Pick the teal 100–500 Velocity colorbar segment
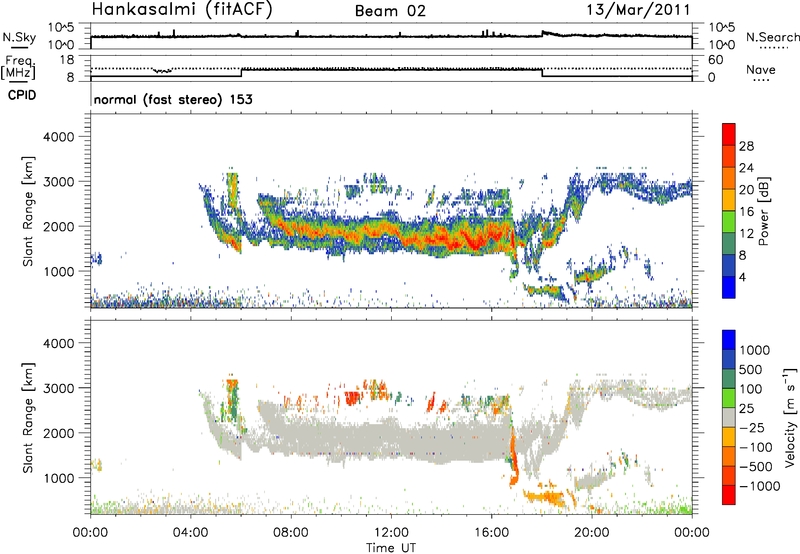This screenshot has height=554, width=800. click(729, 379)
